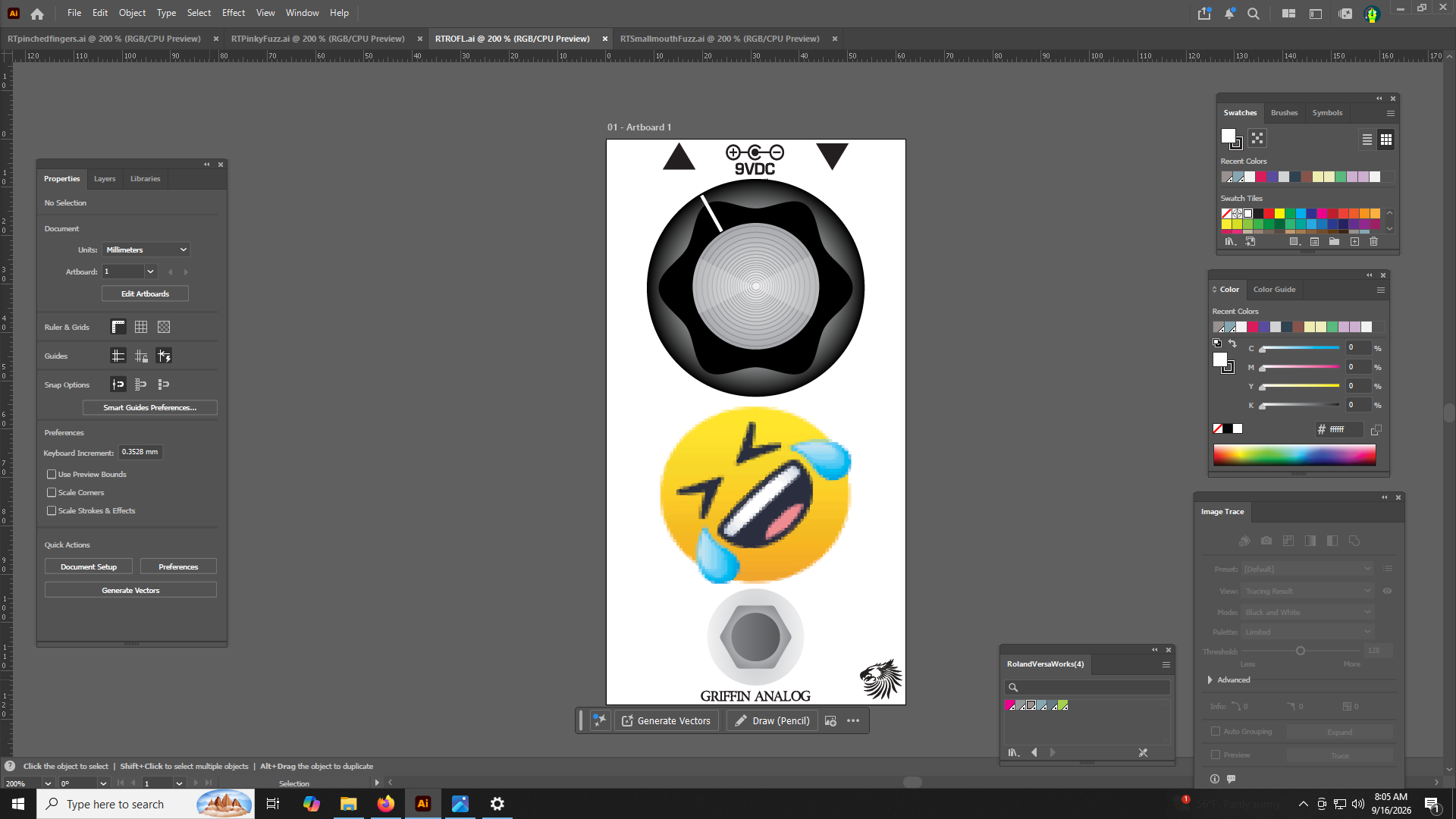The image size is (1456, 819).
Task: Switch to the Layers tab
Action: pyautogui.click(x=105, y=179)
